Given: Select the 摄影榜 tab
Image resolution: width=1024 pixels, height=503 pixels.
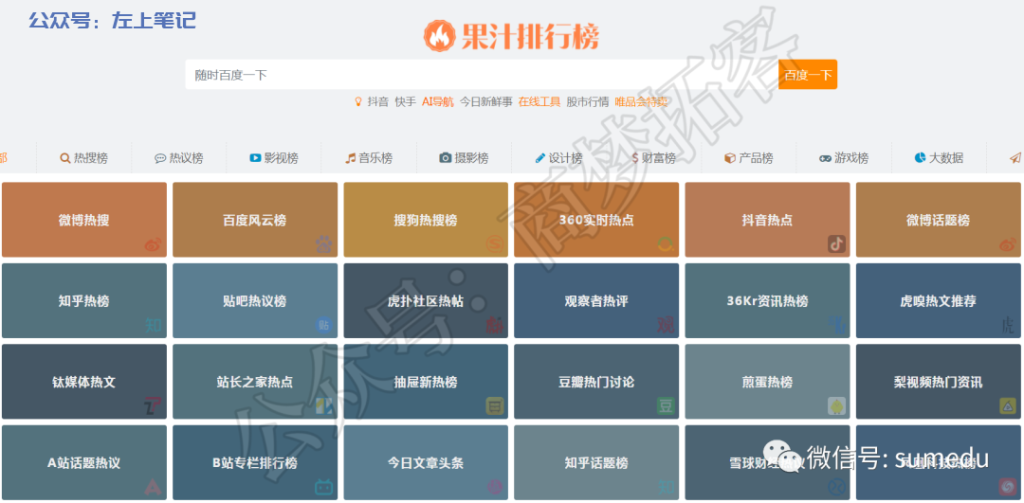Looking at the screenshot, I should (x=464, y=158).
